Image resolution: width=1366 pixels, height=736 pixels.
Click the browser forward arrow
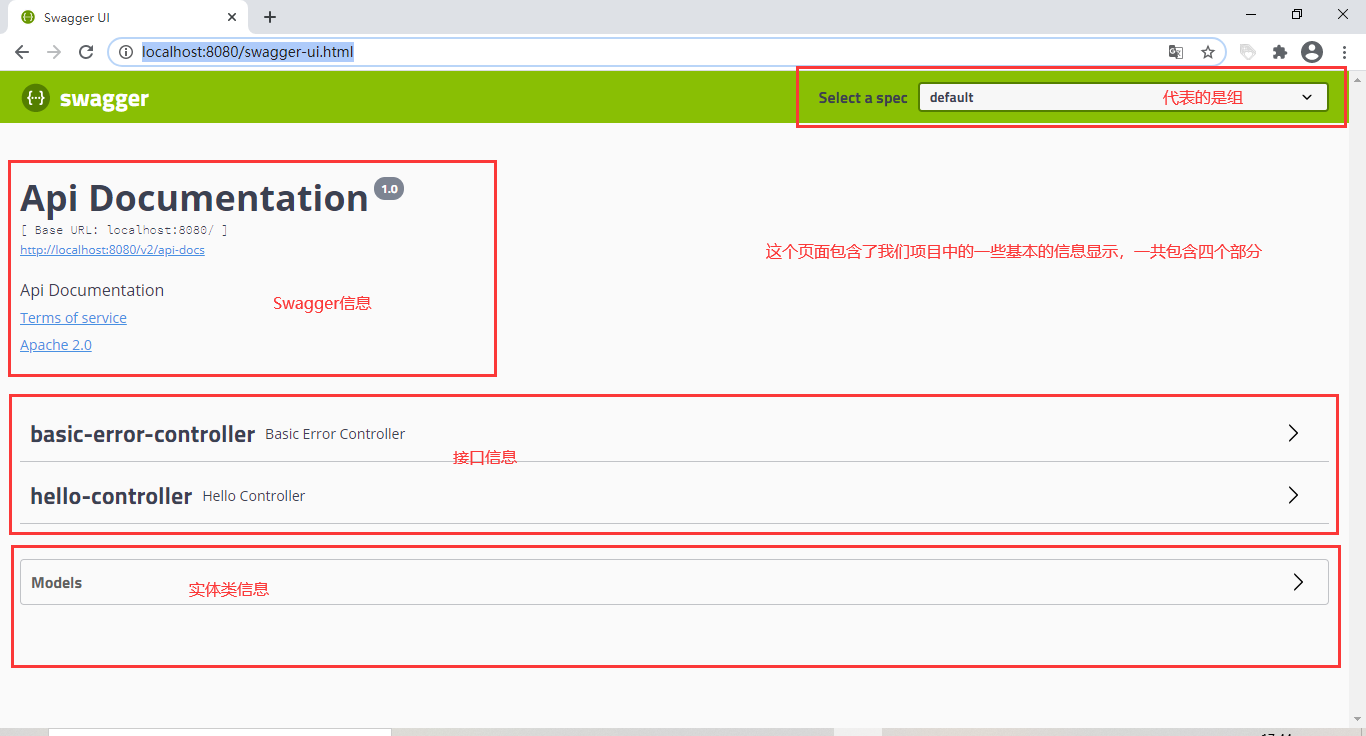tap(54, 52)
